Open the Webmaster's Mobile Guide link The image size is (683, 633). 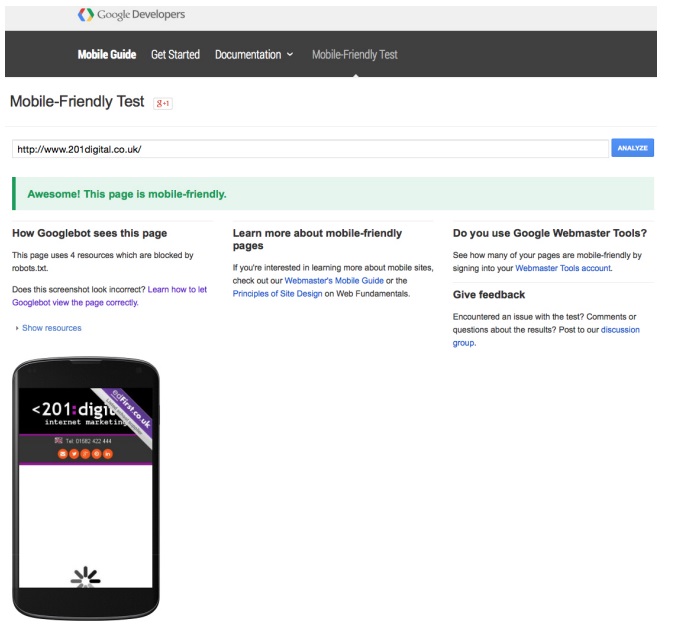click(334, 281)
